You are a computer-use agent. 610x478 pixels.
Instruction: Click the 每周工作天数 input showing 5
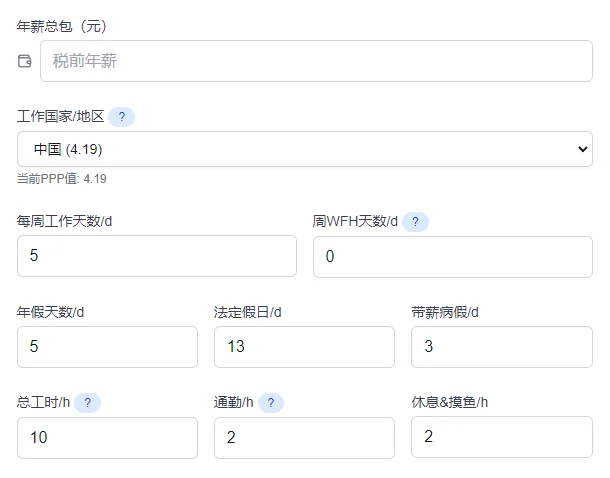click(157, 256)
